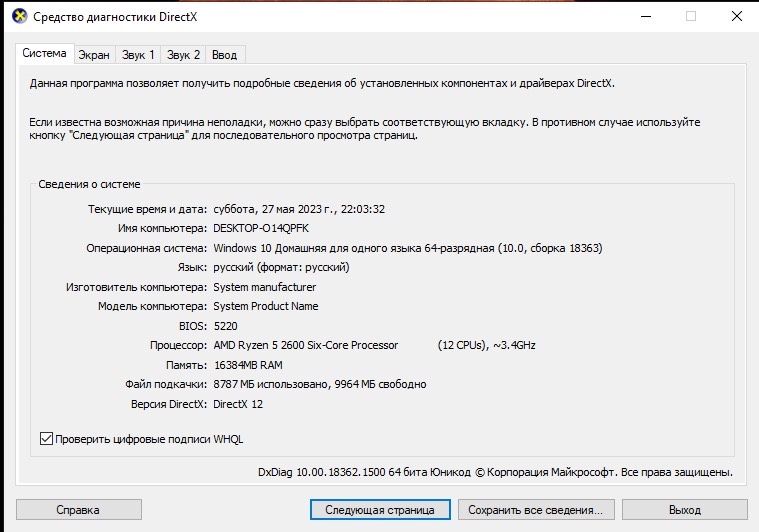Click the Сведения о системе group label

(x=90, y=184)
